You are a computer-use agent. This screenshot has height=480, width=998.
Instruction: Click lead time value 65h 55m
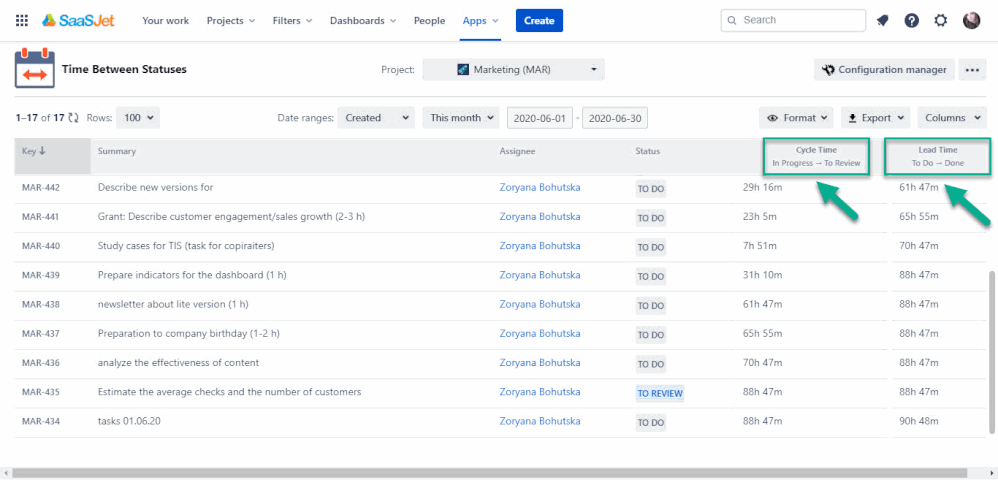pos(918,216)
